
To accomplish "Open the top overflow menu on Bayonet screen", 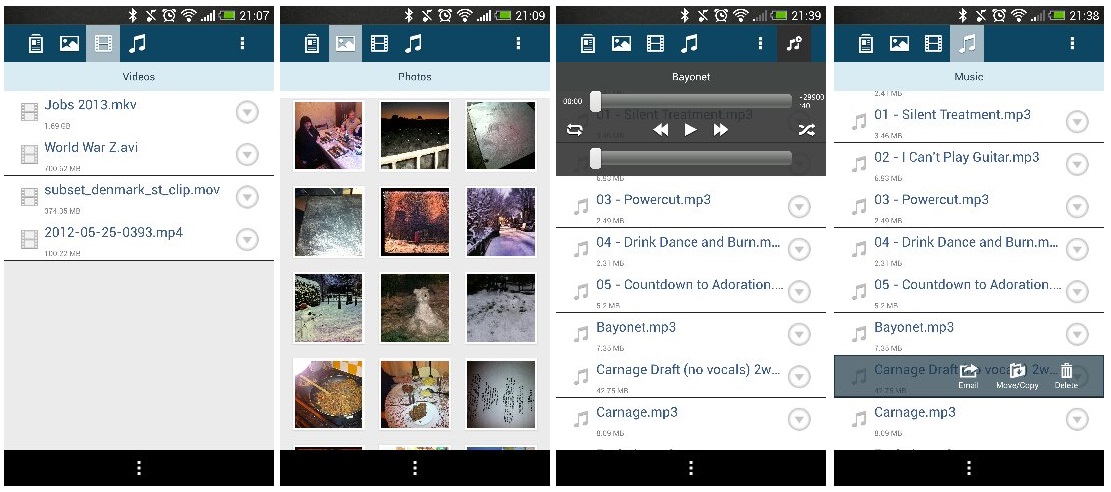I will tap(760, 44).
